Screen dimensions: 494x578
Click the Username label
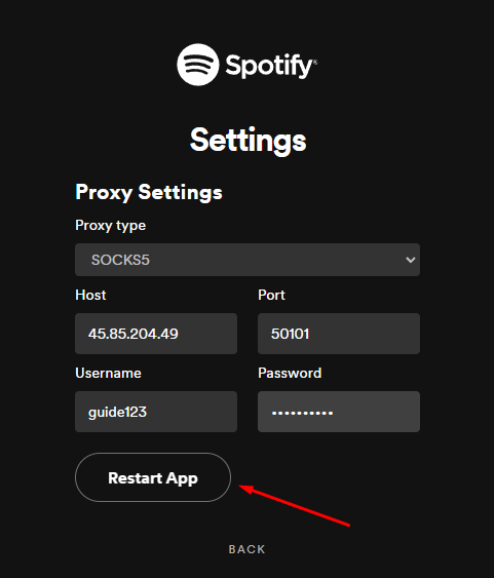[x=108, y=373]
